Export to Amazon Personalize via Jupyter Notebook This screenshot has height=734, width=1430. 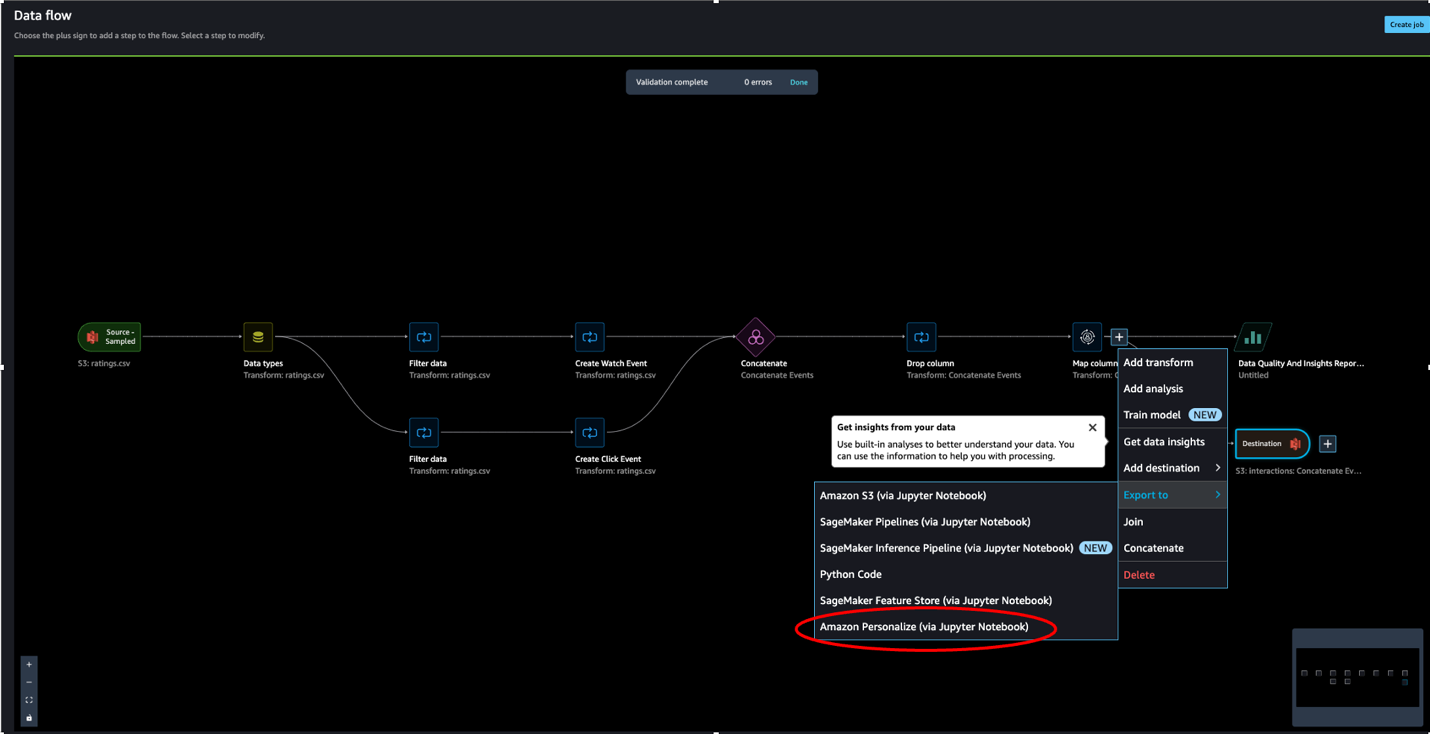(x=966, y=627)
